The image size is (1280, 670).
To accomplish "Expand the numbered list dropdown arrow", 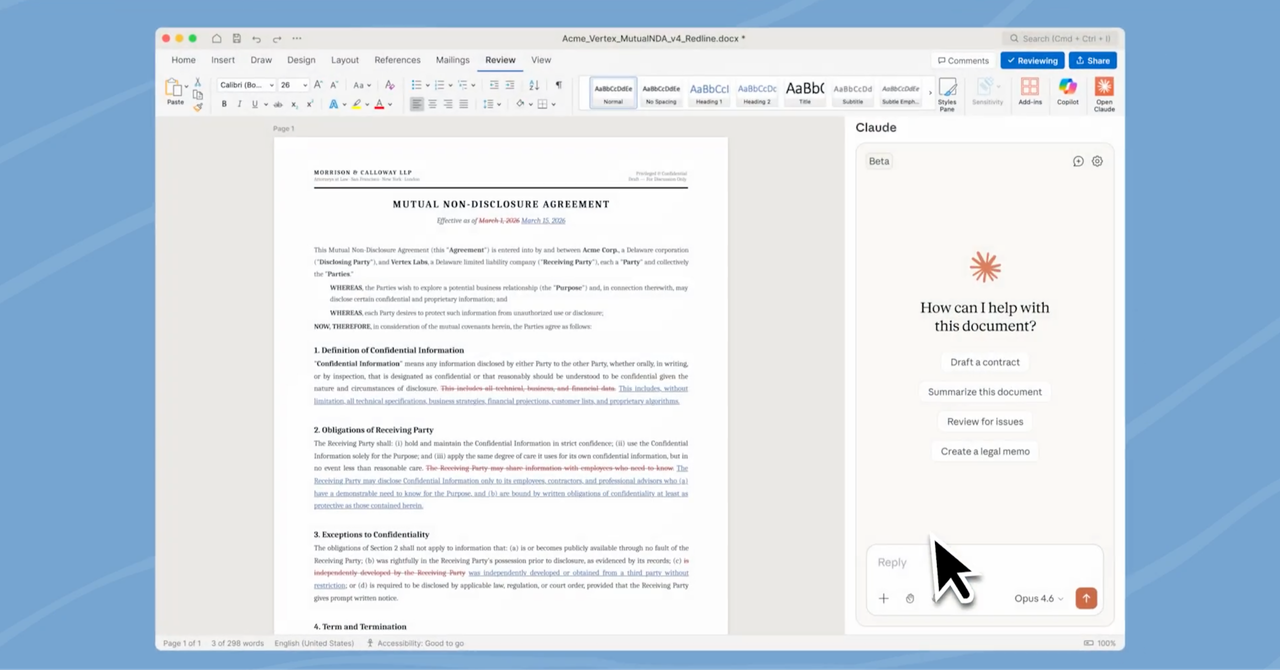I will (x=450, y=85).
